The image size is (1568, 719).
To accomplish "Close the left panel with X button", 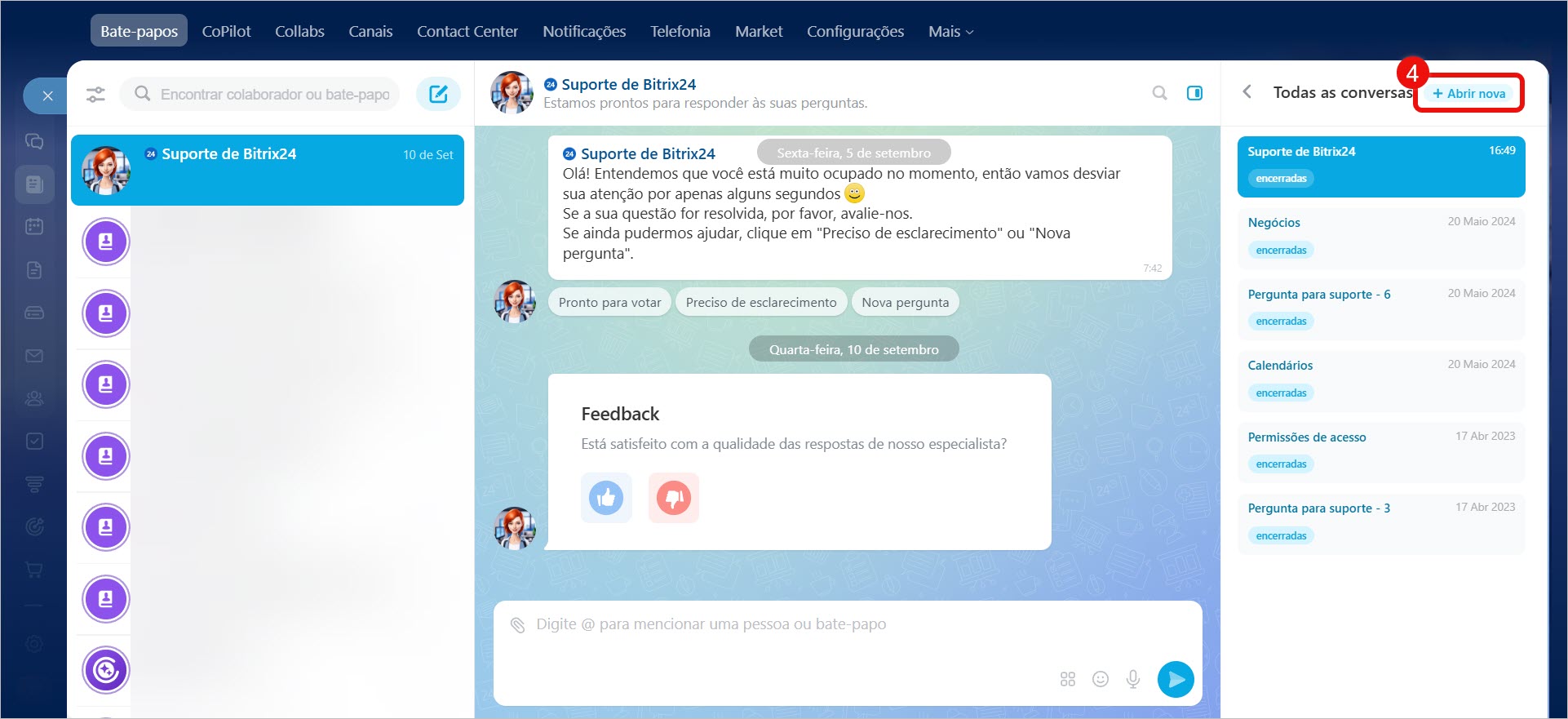I will click(47, 96).
